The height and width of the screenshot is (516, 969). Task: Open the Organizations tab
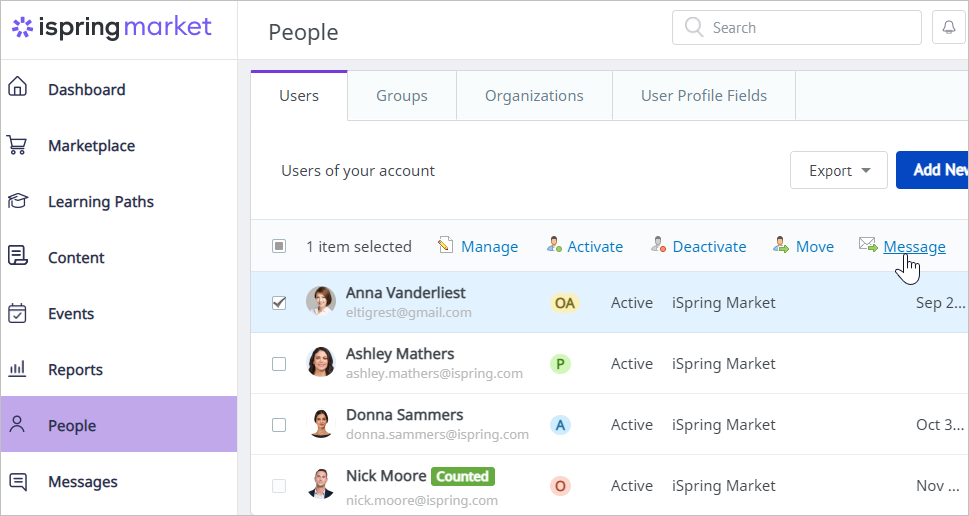coord(534,95)
